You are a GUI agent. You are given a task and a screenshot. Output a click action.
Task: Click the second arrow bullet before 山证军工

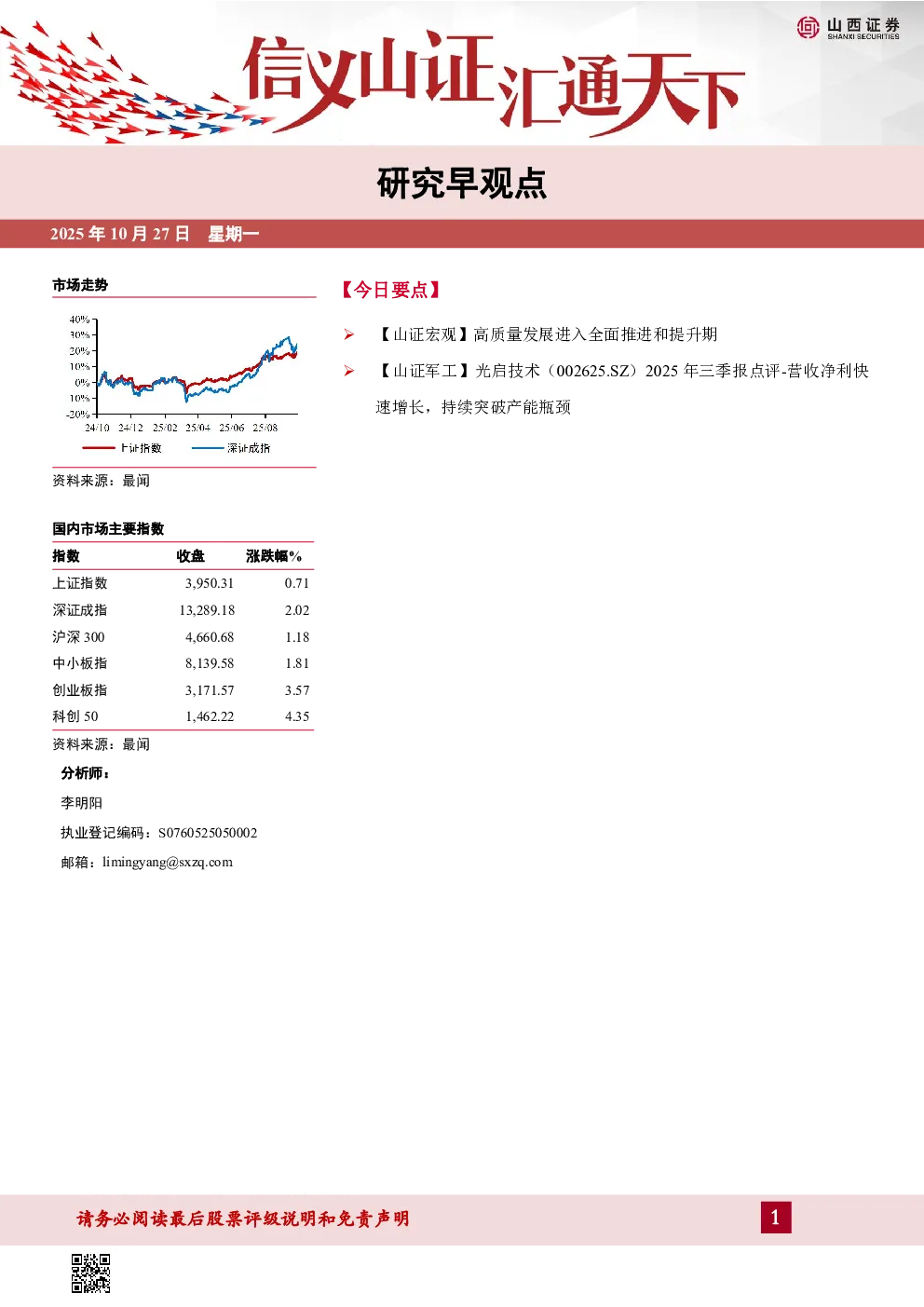click(x=349, y=371)
